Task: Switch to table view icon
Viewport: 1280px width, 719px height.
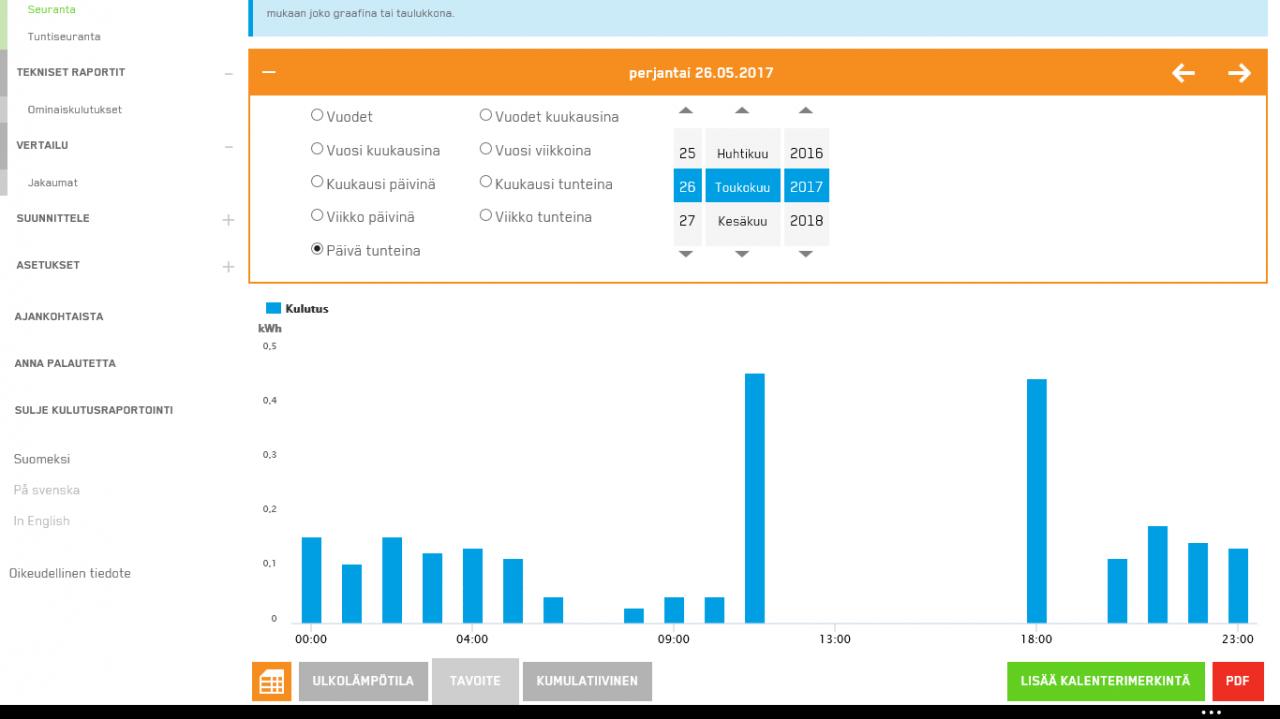Action: (271, 682)
